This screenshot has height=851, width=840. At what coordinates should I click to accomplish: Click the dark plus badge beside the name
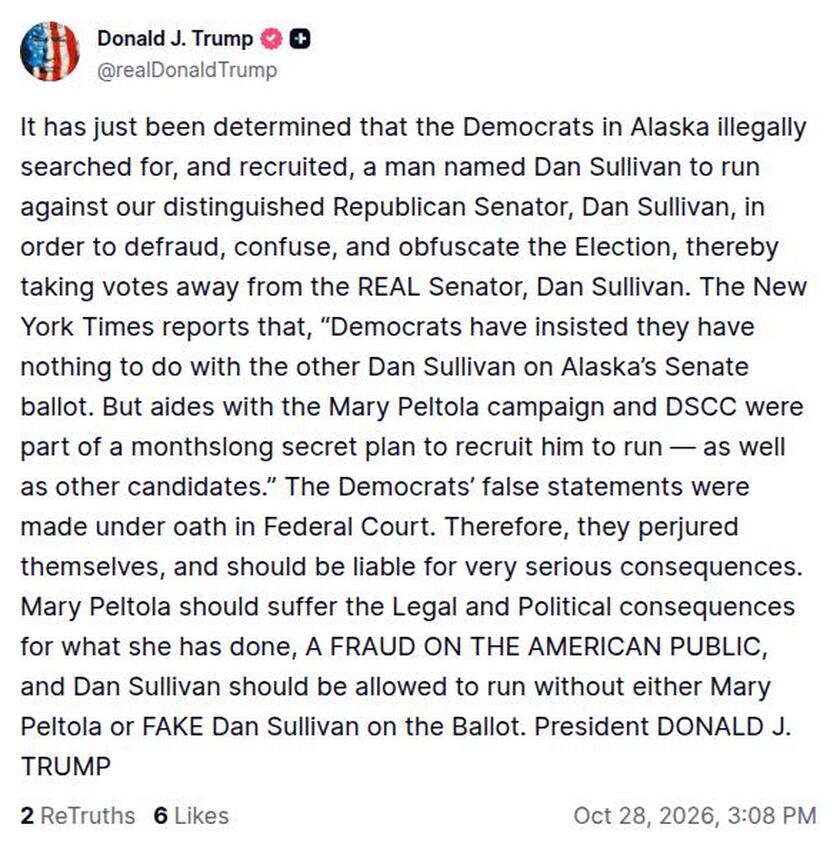[300, 39]
